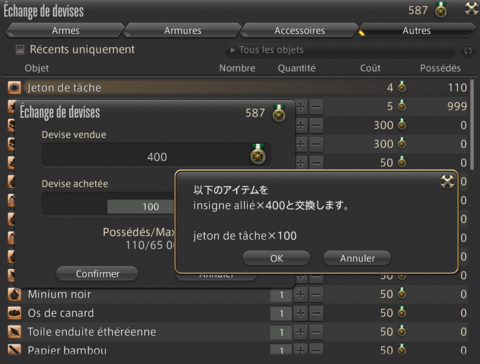Click the Nombre column header
Image resolution: width=480 pixels, height=364 pixels.
[x=237, y=68]
